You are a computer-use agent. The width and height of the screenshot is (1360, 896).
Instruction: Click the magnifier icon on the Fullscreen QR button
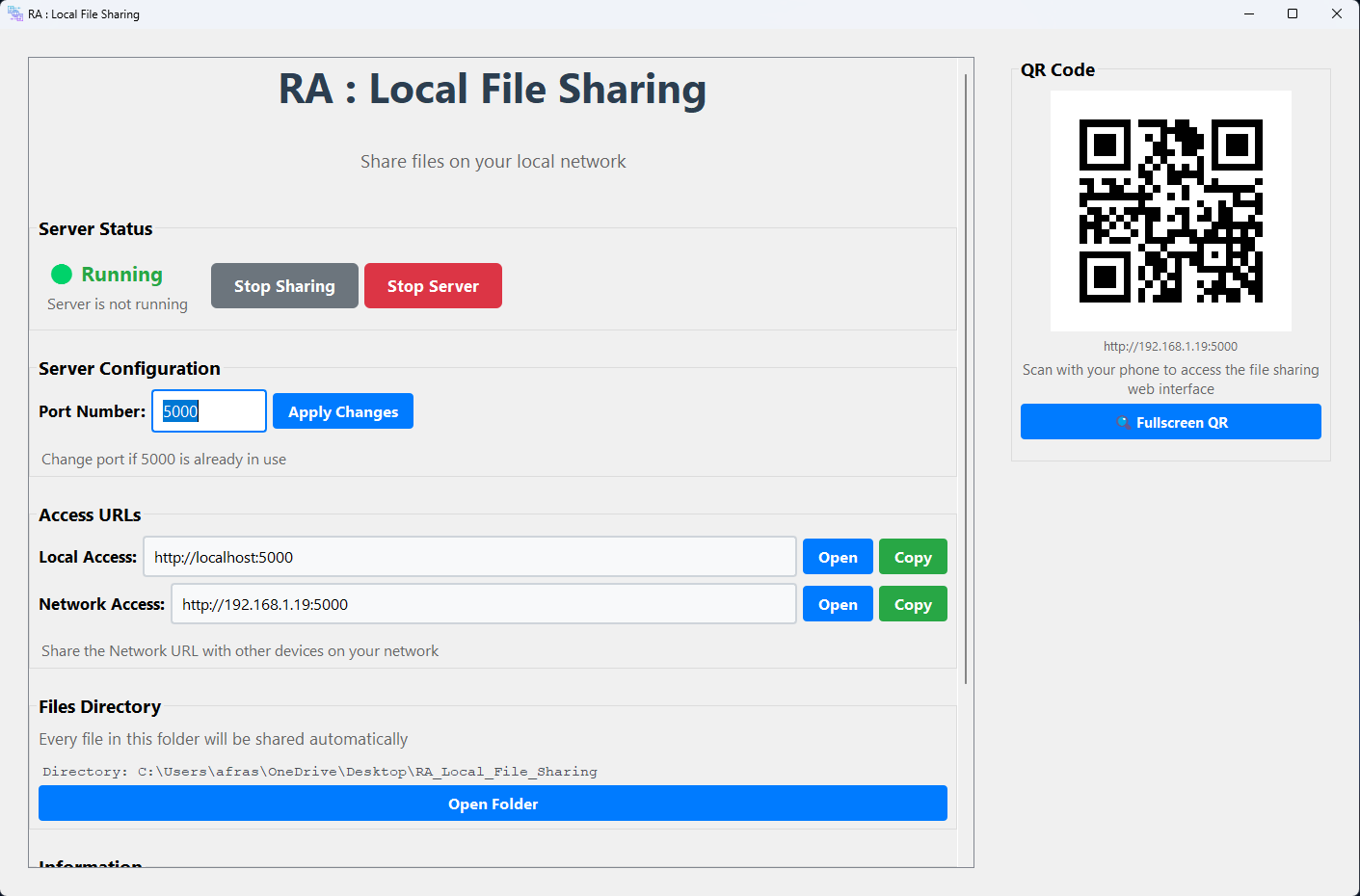pos(1124,422)
